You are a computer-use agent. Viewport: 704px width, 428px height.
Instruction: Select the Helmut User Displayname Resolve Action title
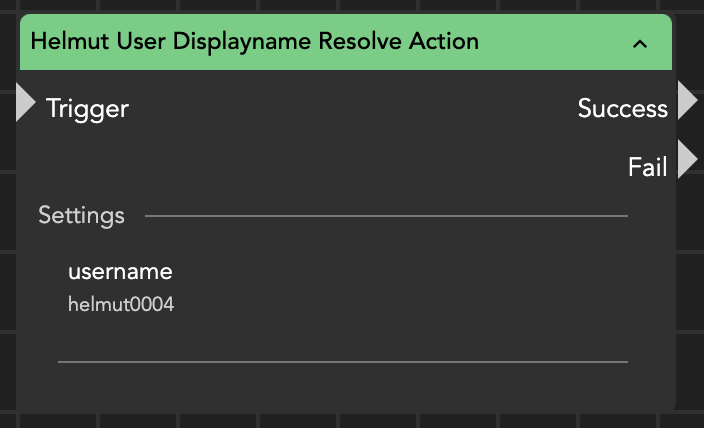254,42
